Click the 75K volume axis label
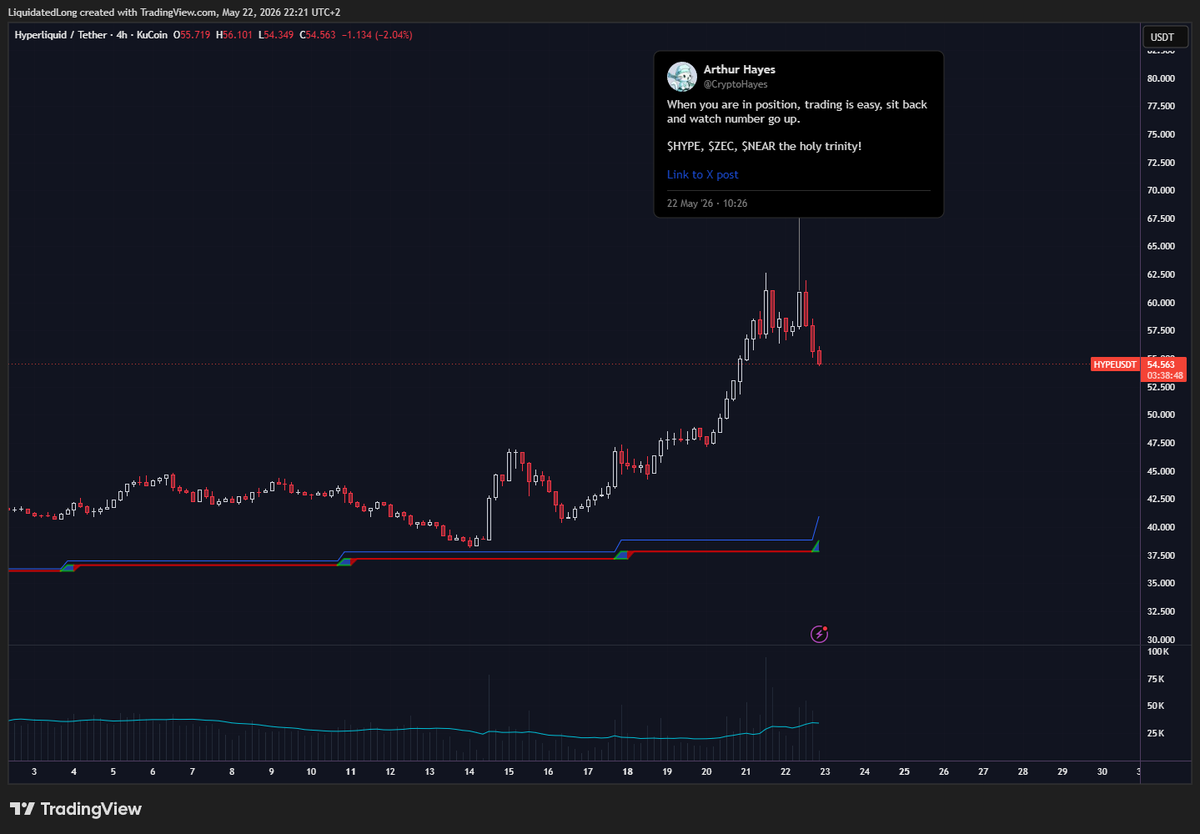The height and width of the screenshot is (834, 1200). click(x=1155, y=679)
